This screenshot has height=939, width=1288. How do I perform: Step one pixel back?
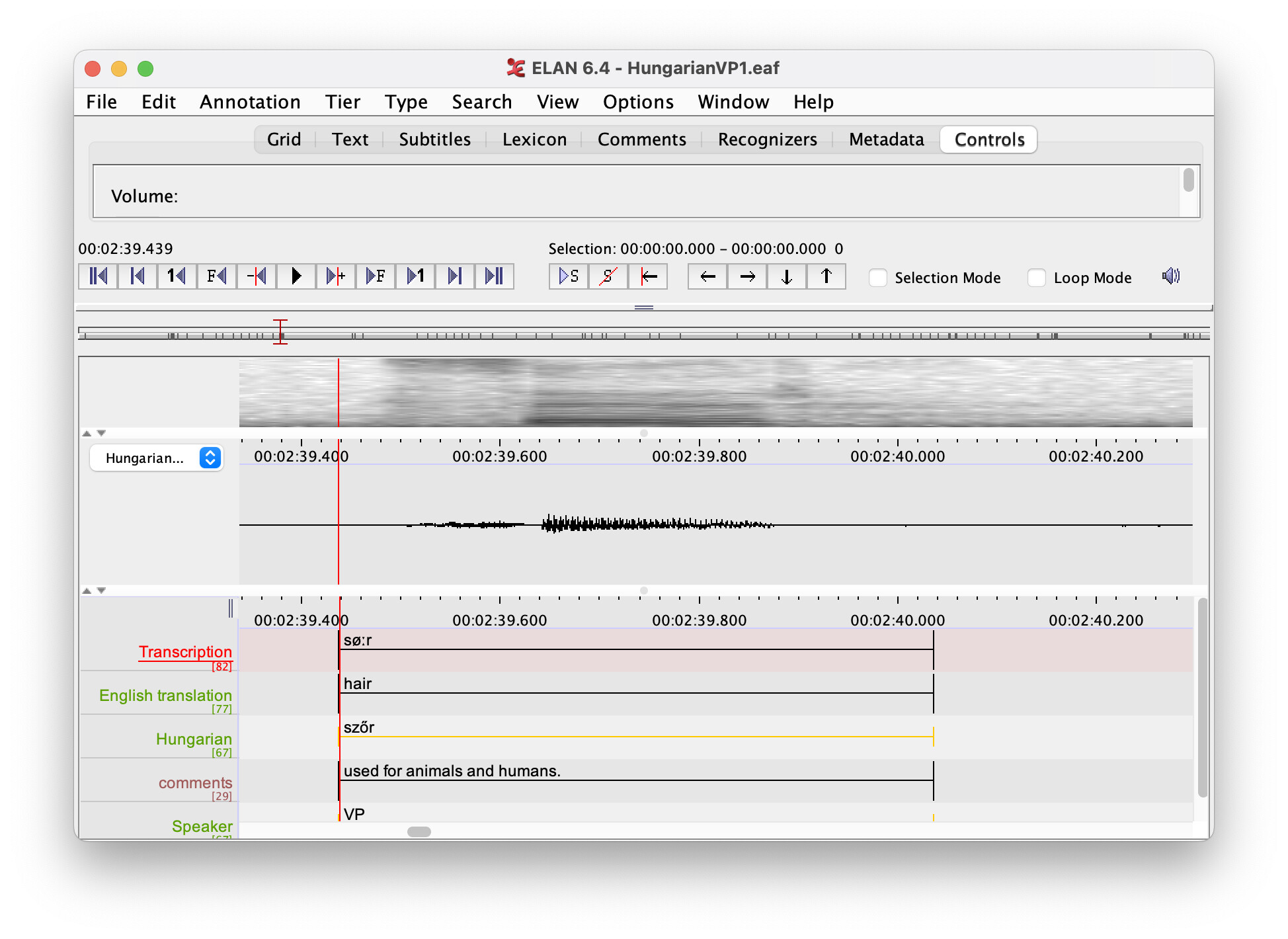(x=257, y=276)
